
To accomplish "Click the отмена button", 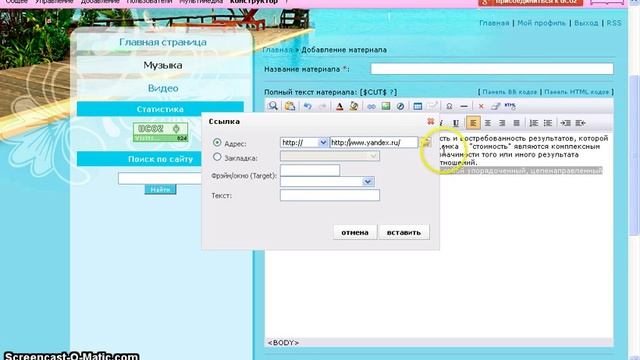I will pyautogui.click(x=355, y=232).
